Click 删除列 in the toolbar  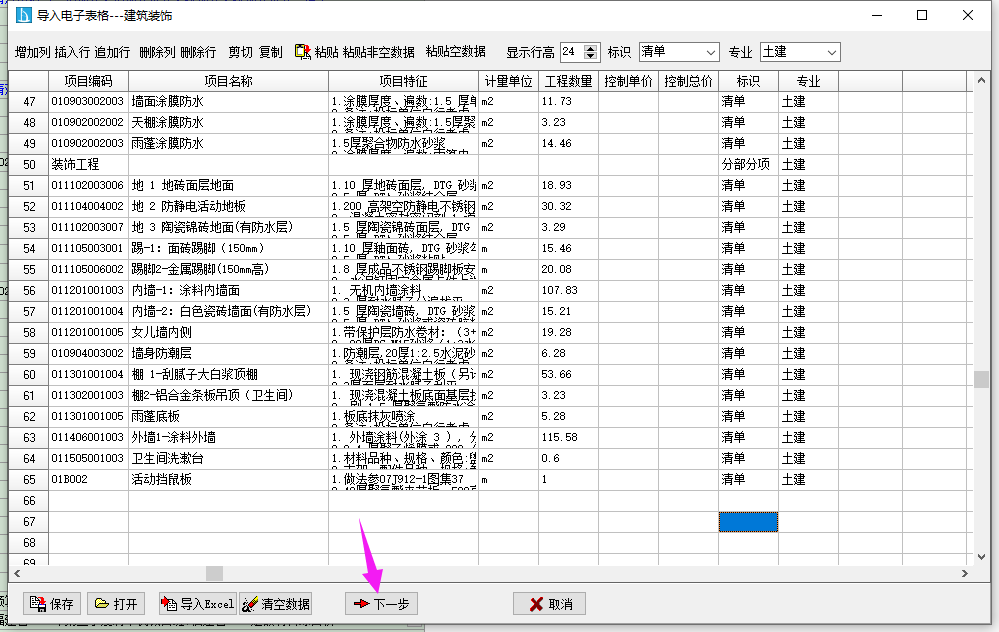[x=157, y=52]
